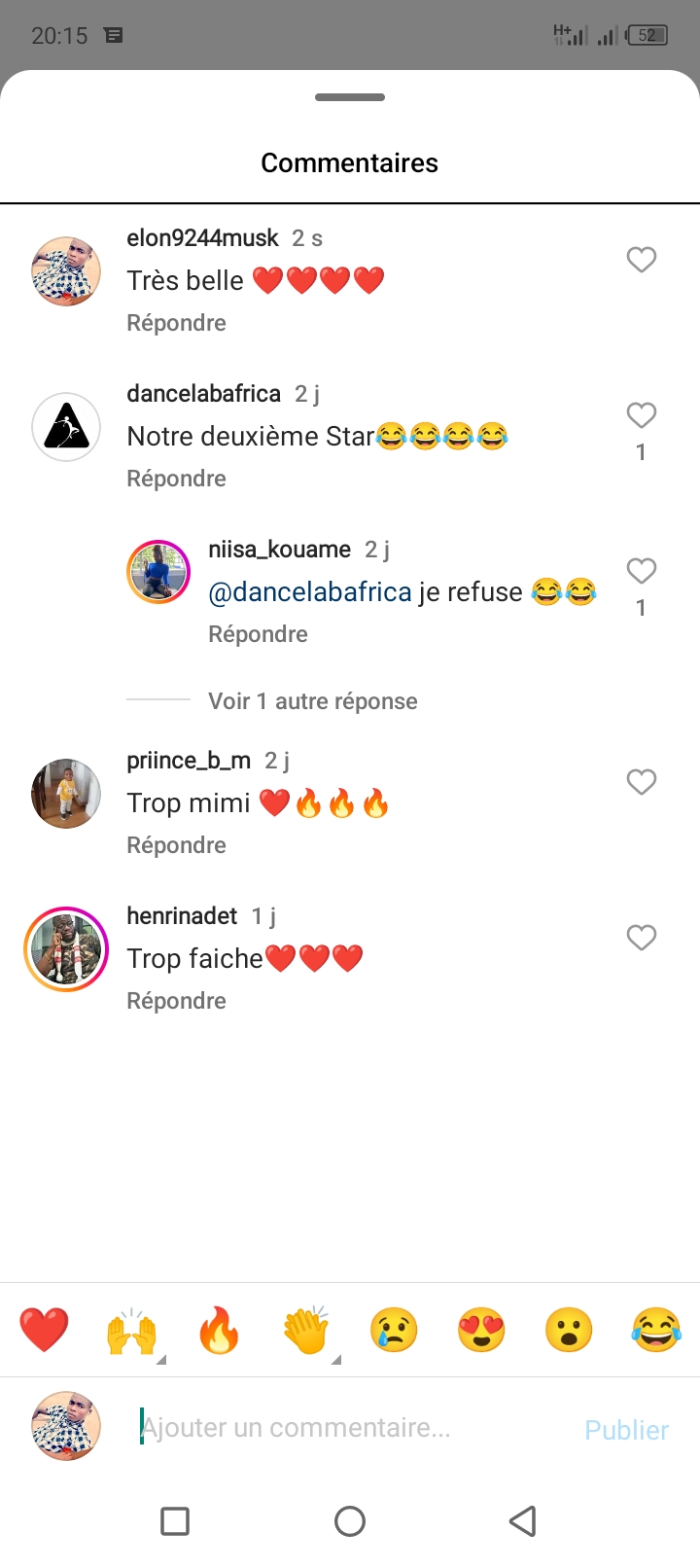Tap Répondre under dancelabafrica's comment
The width and height of the screenshot is (700, 1568).
point(176,479)
